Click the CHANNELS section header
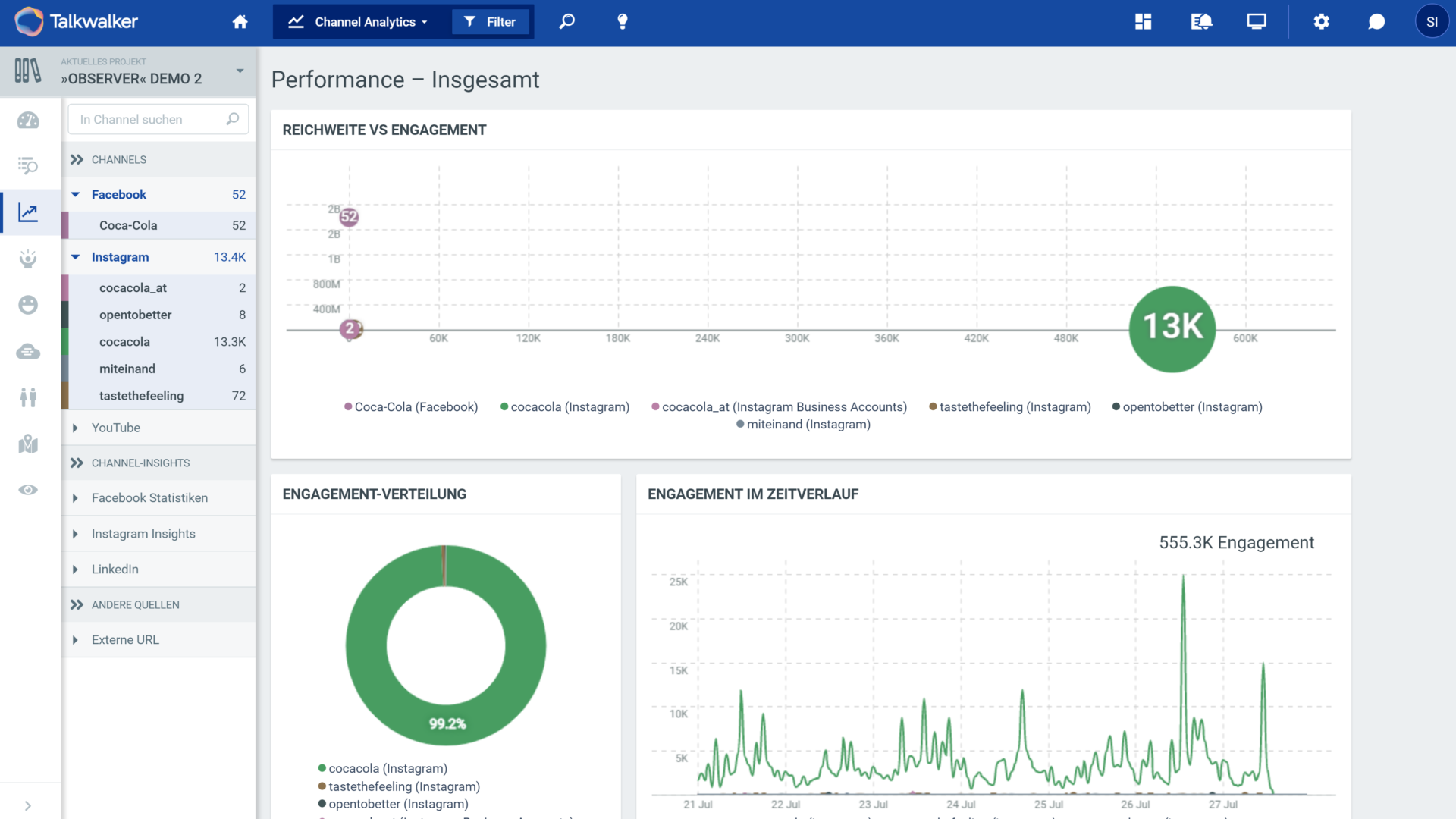The image size is (1456, 819). (158, 160)
